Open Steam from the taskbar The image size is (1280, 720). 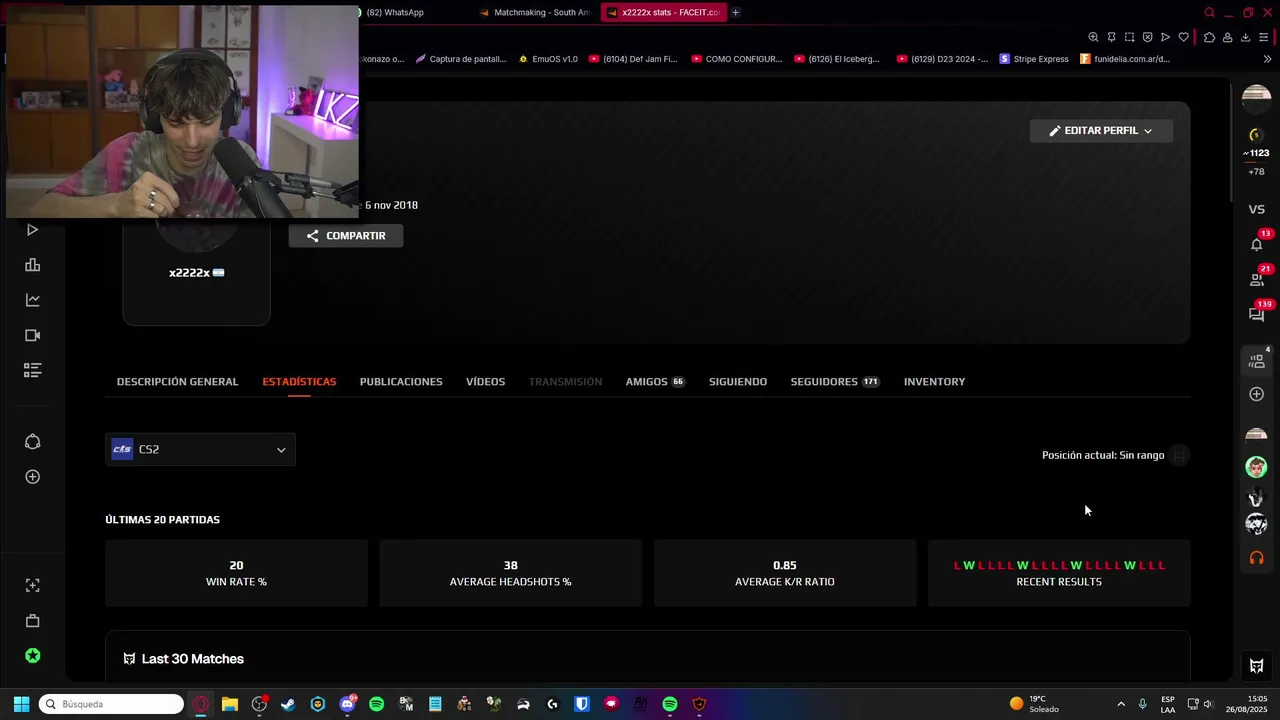pos(288,704)
